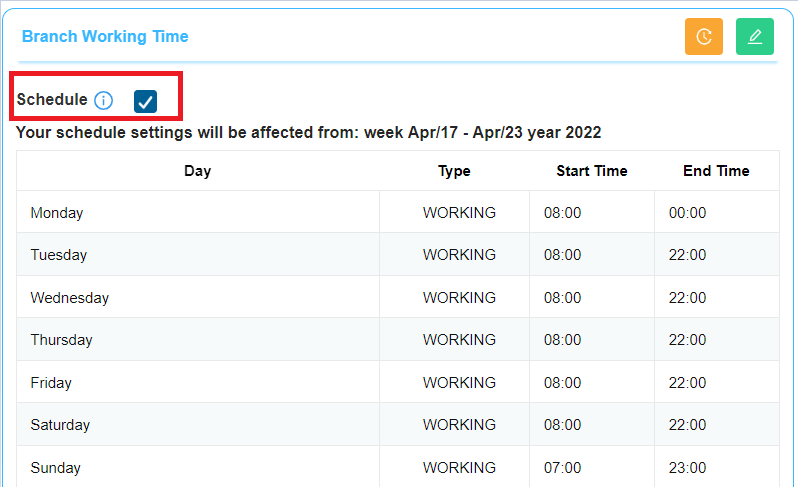Click WORKING type in Thursday row
798x487 pixels.
pos(459,339)
